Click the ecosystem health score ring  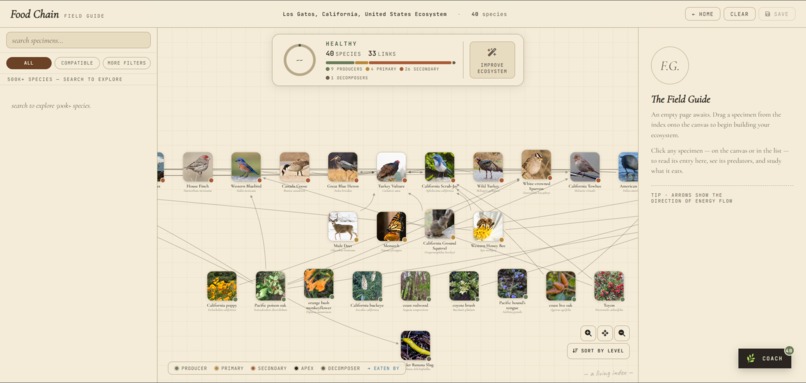(x=300, y=60)
